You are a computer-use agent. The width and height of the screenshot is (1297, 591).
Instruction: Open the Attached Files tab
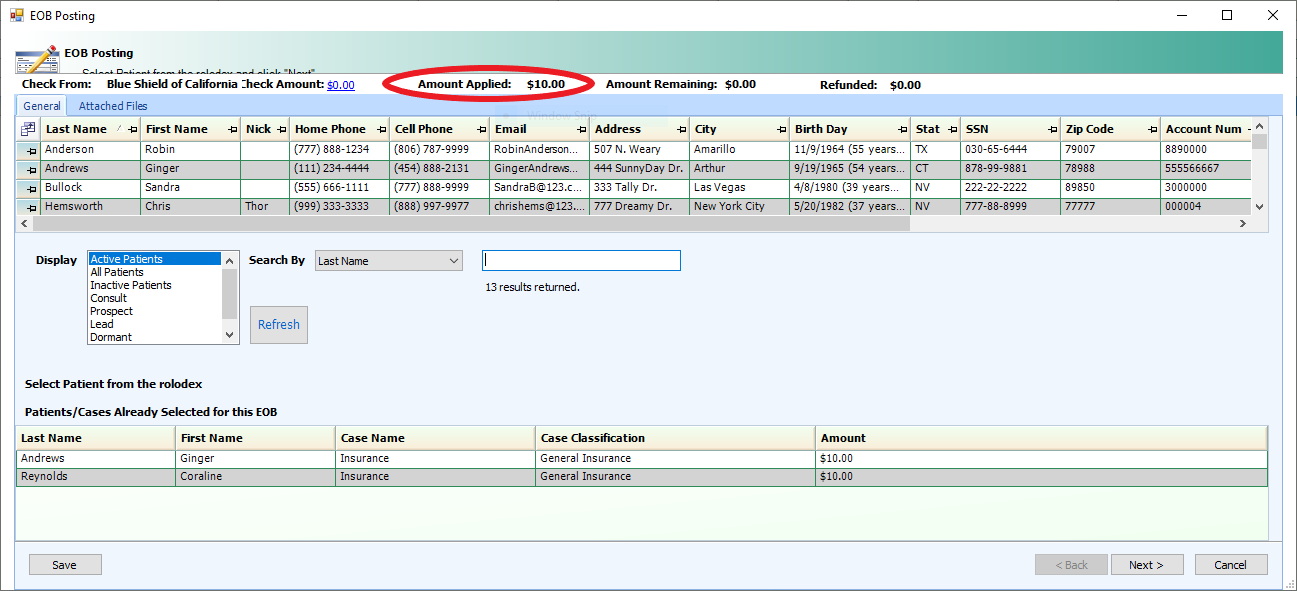click(x=113, y=106)
